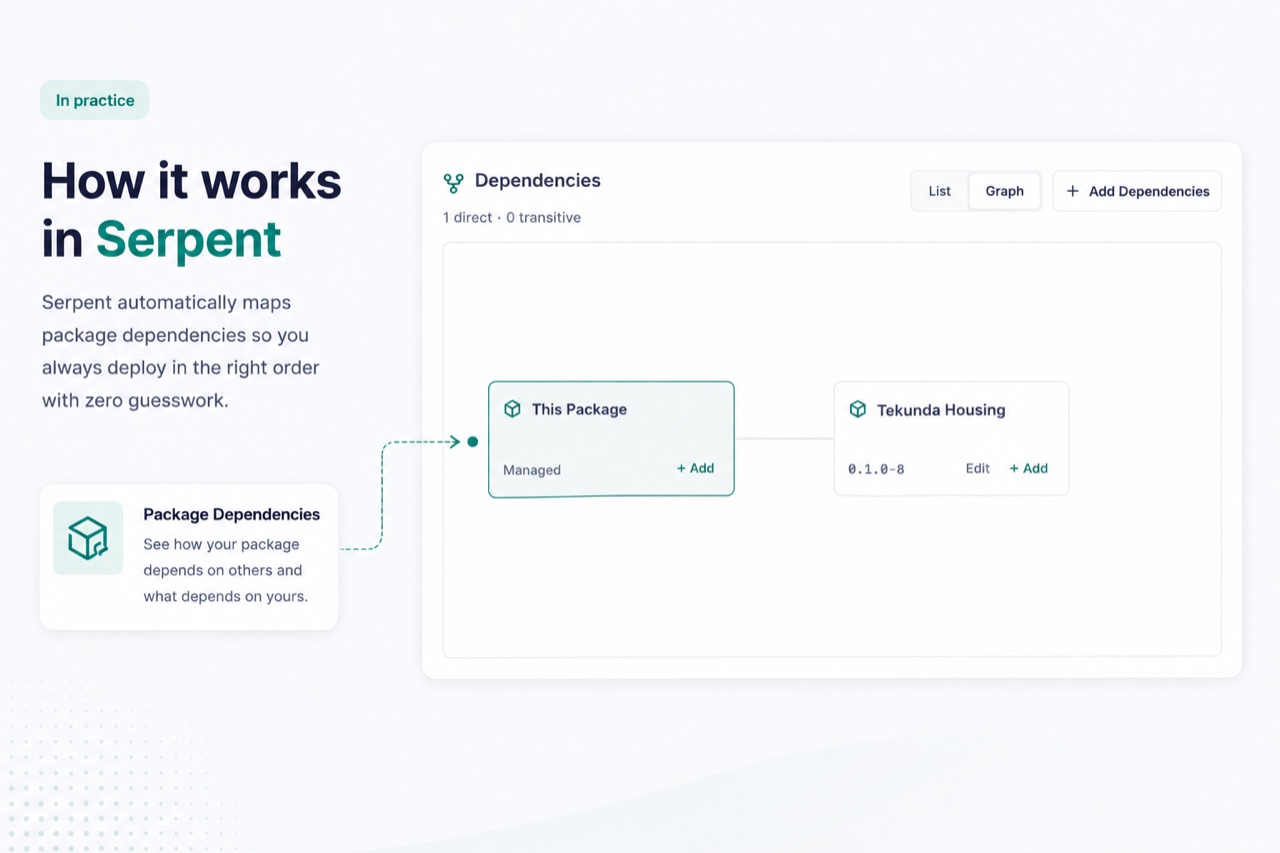1280x853 pixels.
Task: Open the Add Dependencies button
Action: [1137, 191]
